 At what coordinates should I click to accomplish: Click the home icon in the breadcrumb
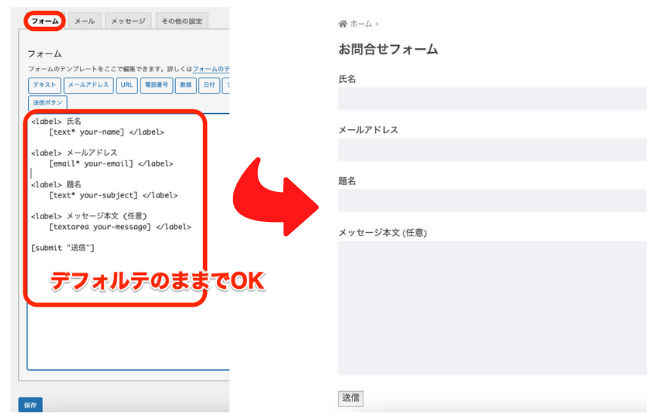(x=343, y=24)
